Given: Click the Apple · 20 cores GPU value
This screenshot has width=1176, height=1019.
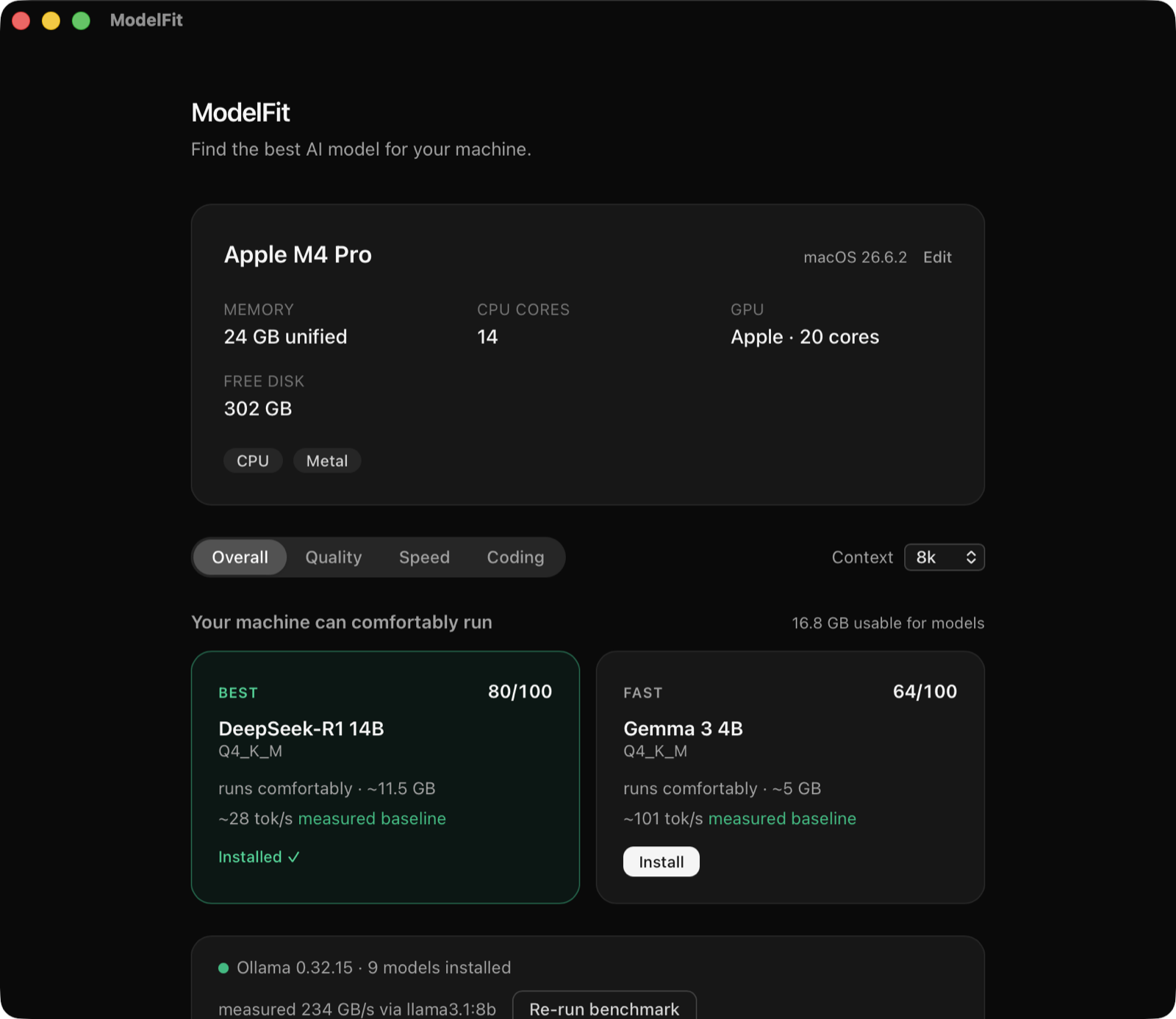Looking at the screenshot, I should pyautogui.click(x=805, y=337).
